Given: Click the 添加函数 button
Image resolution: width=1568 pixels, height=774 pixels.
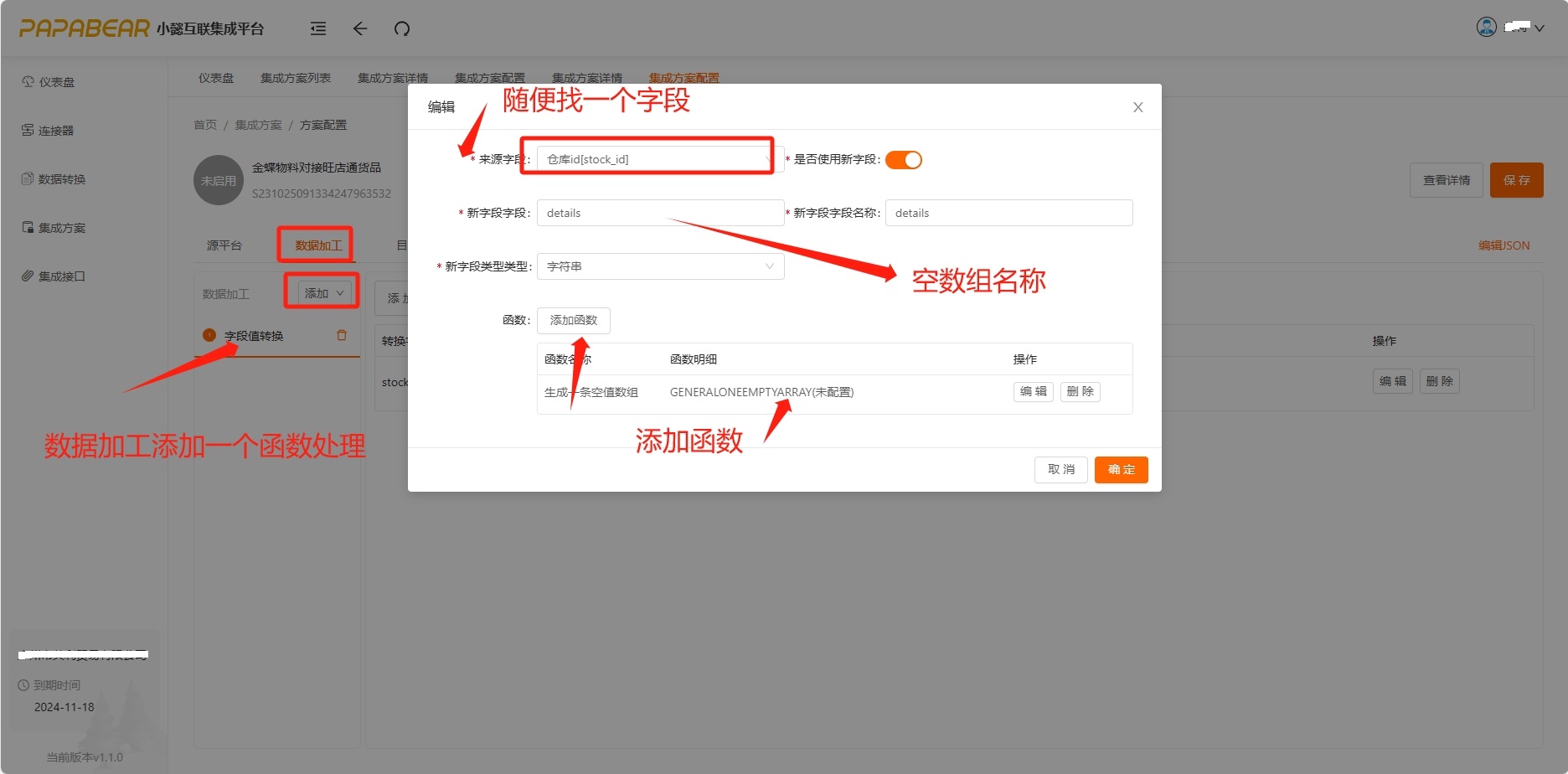Looking at the screenshot, I should 573,320.
